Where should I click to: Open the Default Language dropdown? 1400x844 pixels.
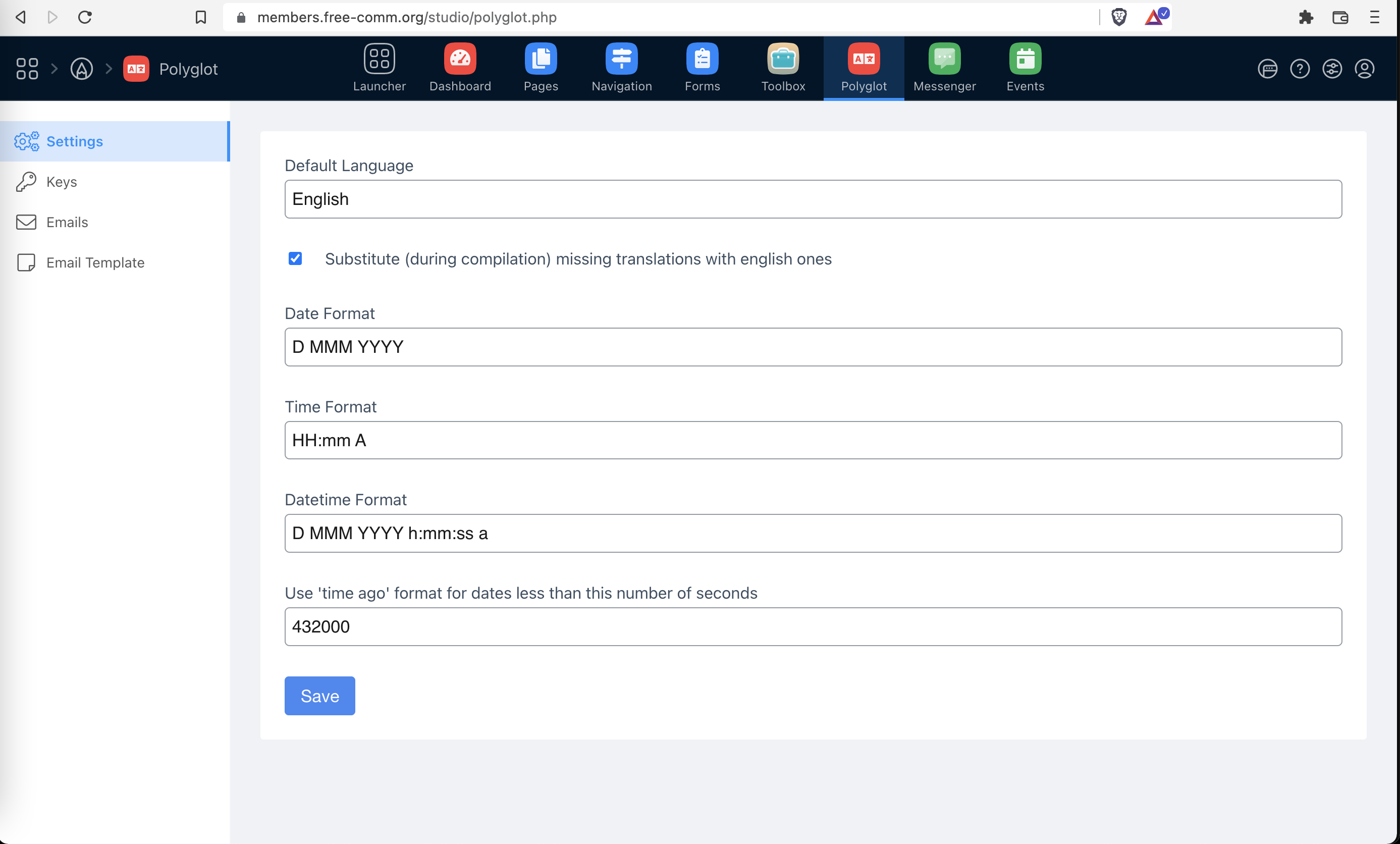tap(813, 199)
